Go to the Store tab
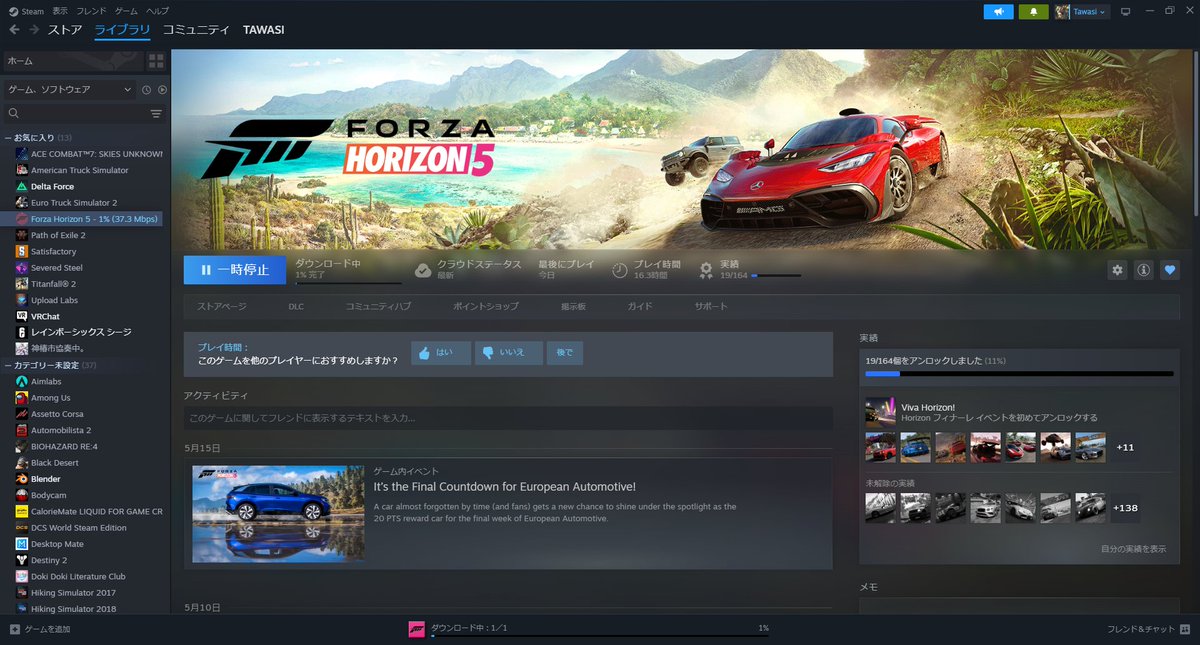The width and height of the screenshot is (1200, 645). click(x=65, y=30)
